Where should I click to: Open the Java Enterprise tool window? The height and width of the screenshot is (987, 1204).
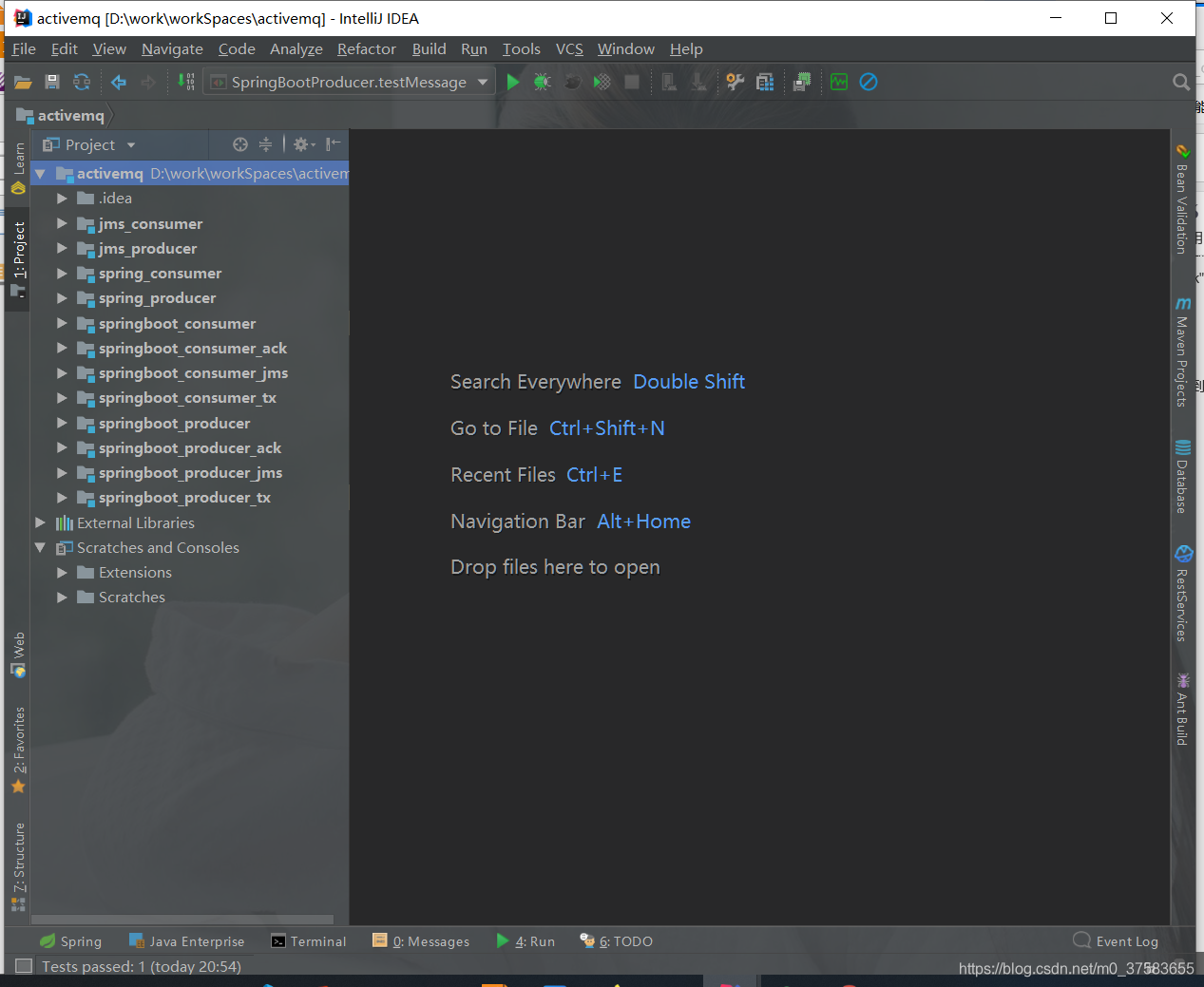(x=186, y=941)
